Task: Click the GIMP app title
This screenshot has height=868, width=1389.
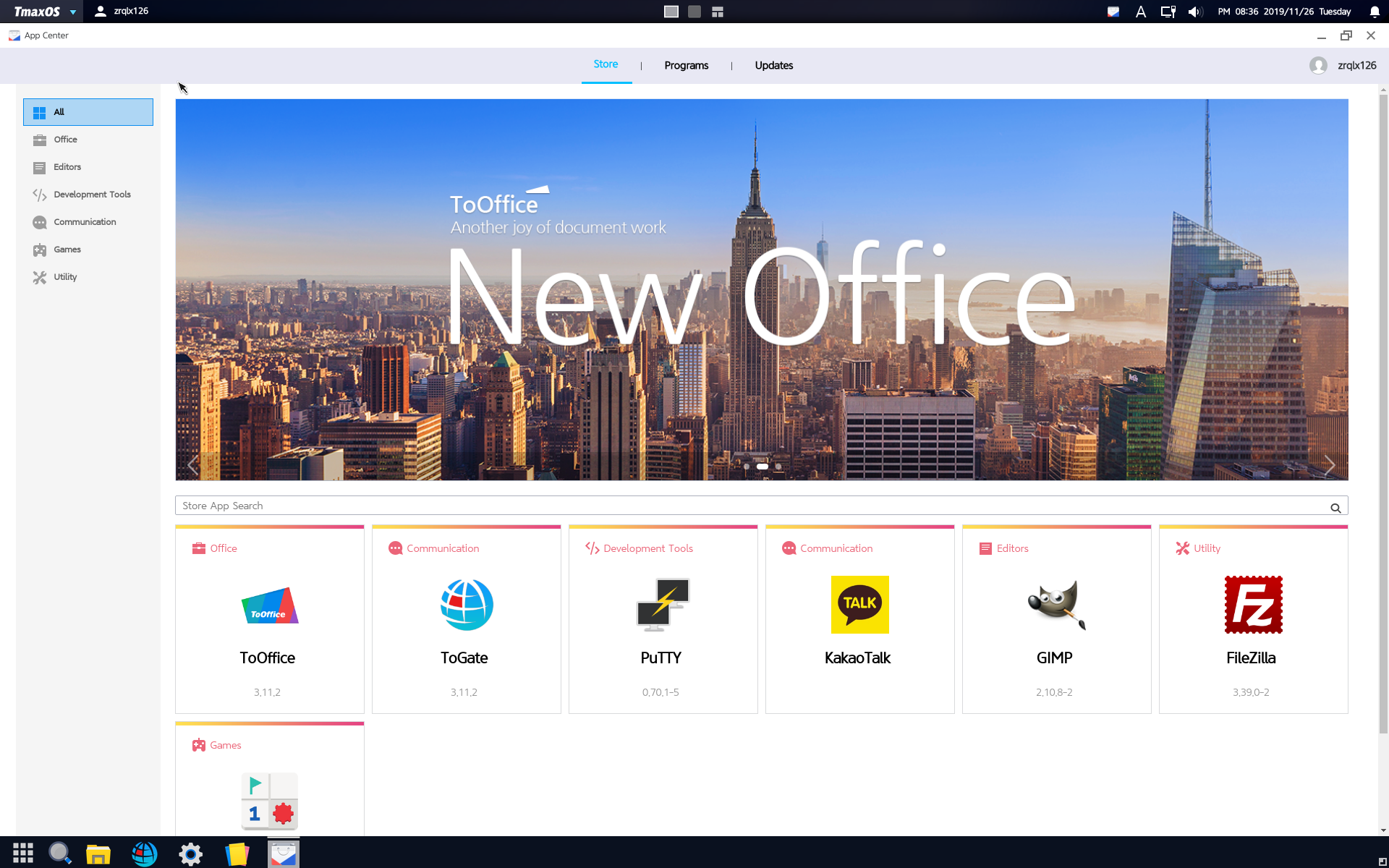Action: pyautogui.click(x=1055, y=658)
